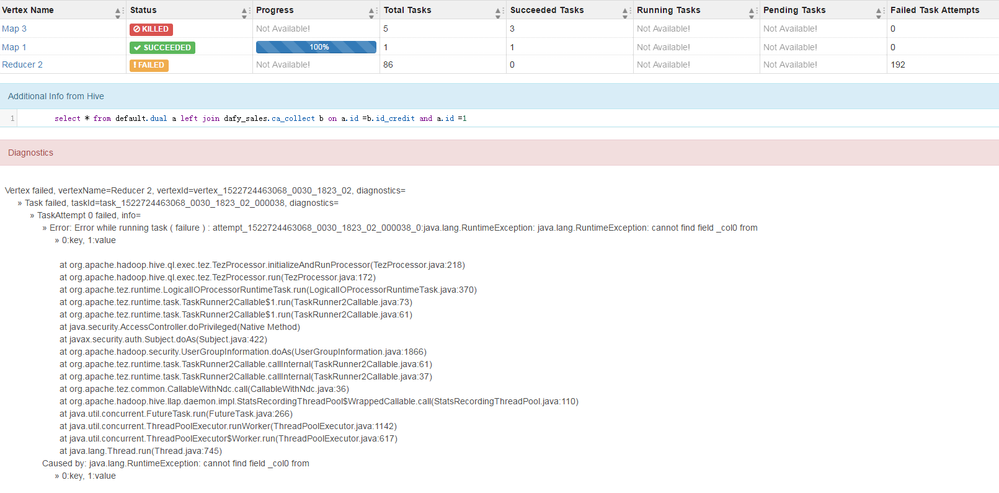This screenshot has height=493, width=999.
Task: Click the TezProcessor.initializeAndRunProcessor stack line
Action: (264, 264)
